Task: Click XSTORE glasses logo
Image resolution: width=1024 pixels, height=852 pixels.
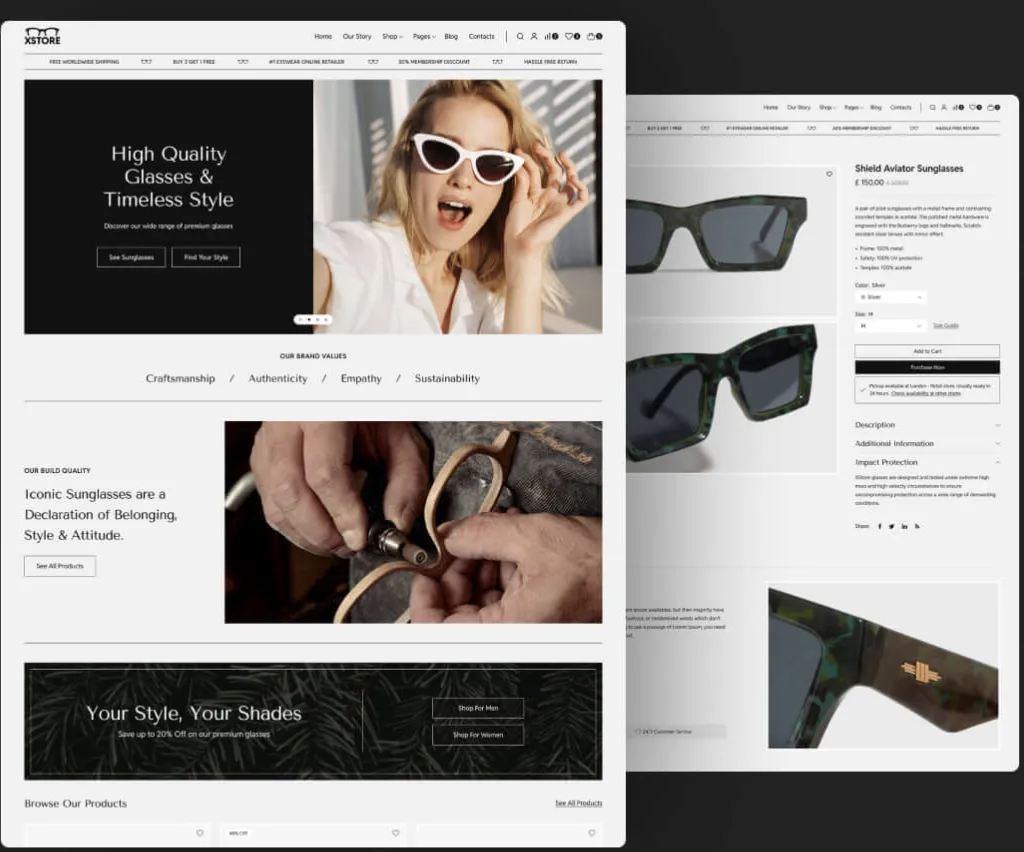Action: click(42, 36)
